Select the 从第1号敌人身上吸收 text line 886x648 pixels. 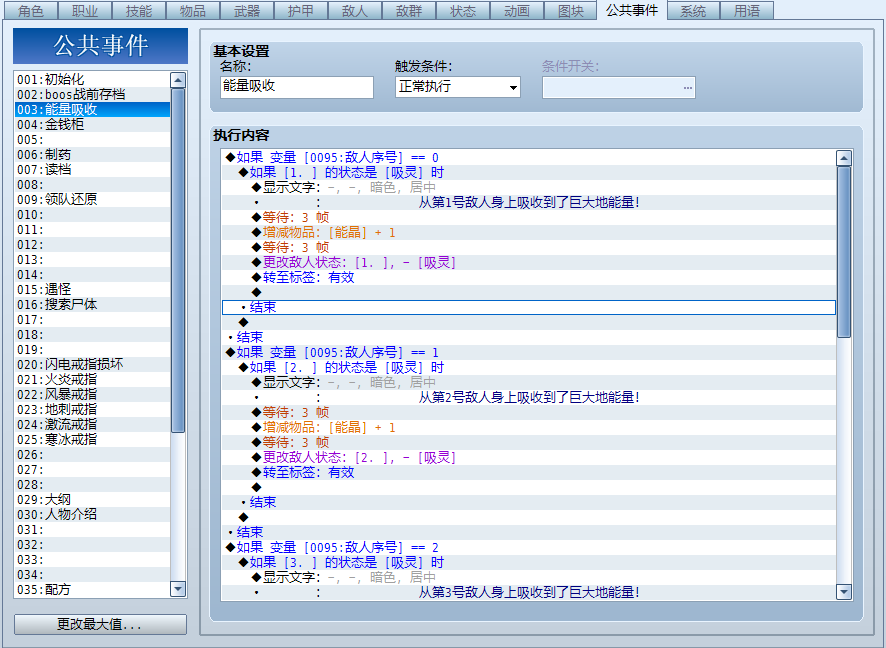tap(529, 202)
